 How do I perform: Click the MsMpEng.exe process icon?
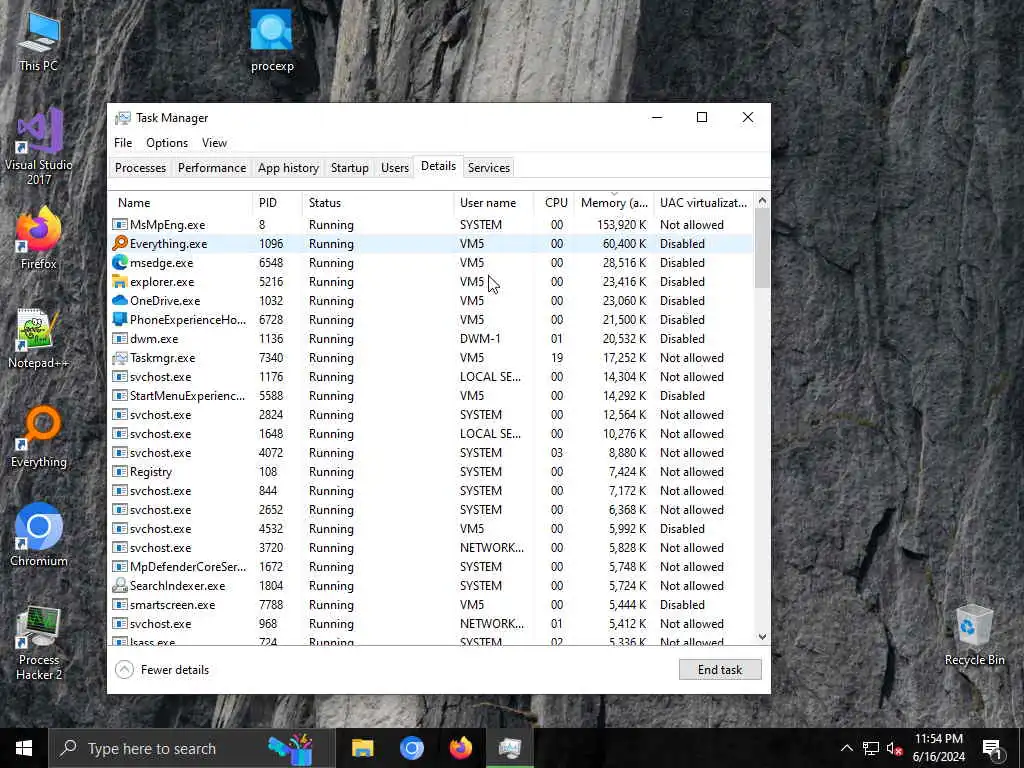click(120, 225)
